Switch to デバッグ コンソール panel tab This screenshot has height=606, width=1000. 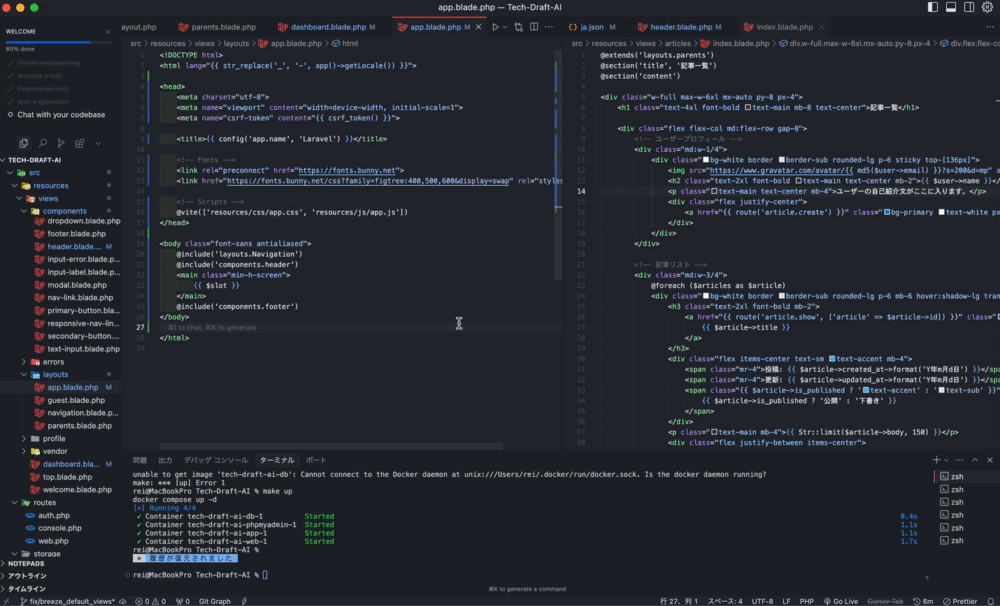click(216, 460)
